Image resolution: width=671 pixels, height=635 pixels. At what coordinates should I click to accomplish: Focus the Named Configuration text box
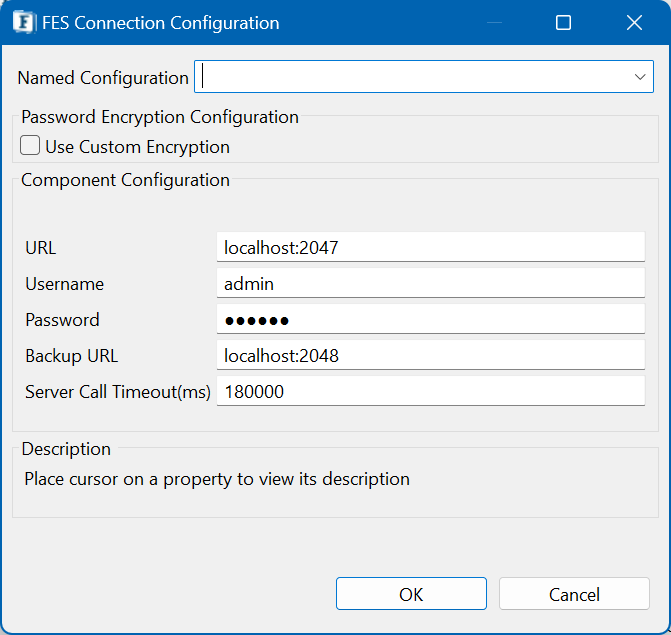[x=410, y=77]
